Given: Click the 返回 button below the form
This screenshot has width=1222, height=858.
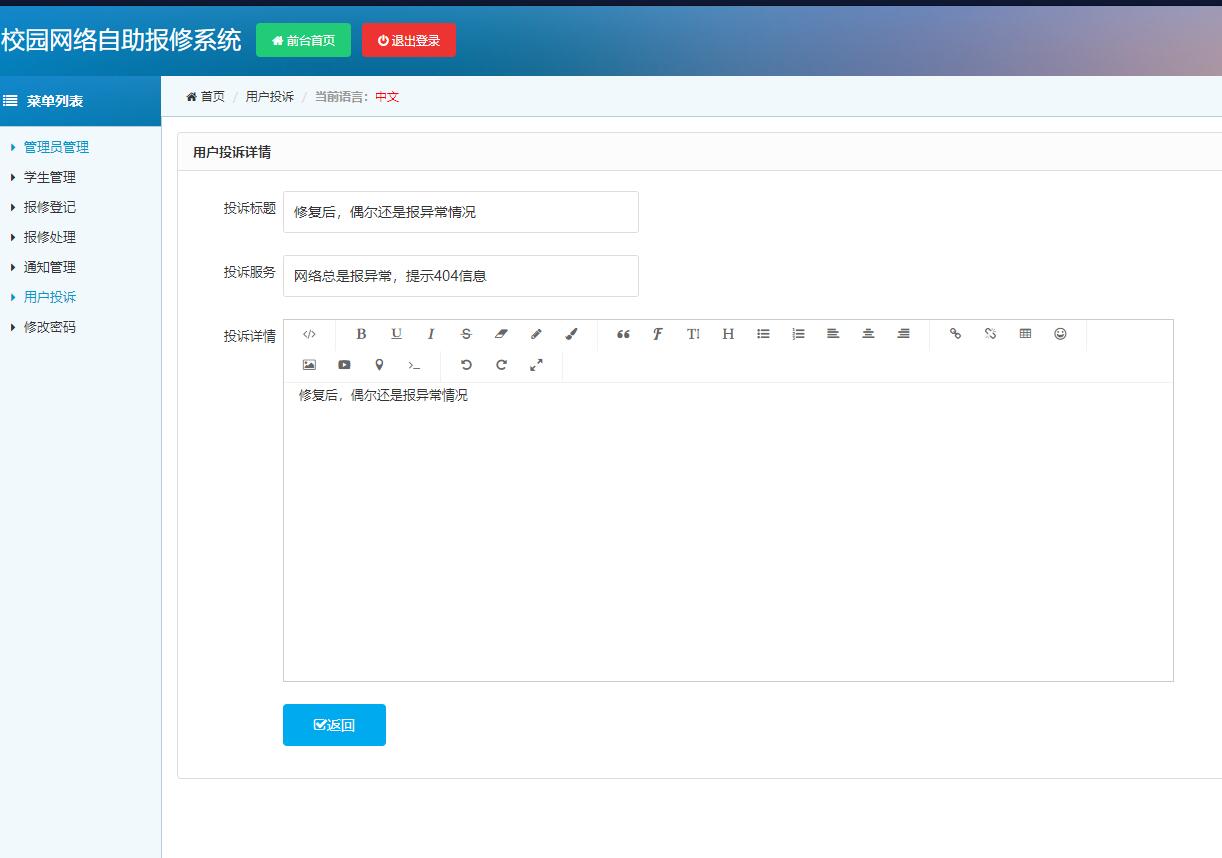Looking at the screenshot, I should [x=333, y=724].
